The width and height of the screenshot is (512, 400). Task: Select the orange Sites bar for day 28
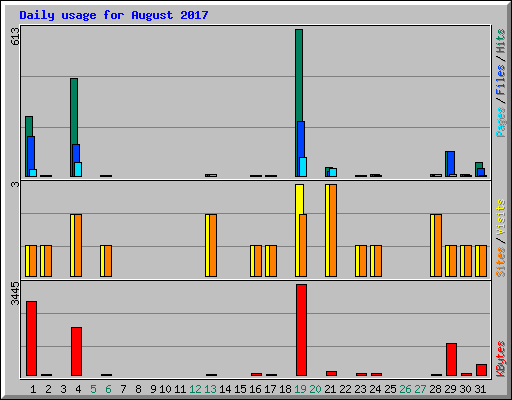(x=438, y=245)
